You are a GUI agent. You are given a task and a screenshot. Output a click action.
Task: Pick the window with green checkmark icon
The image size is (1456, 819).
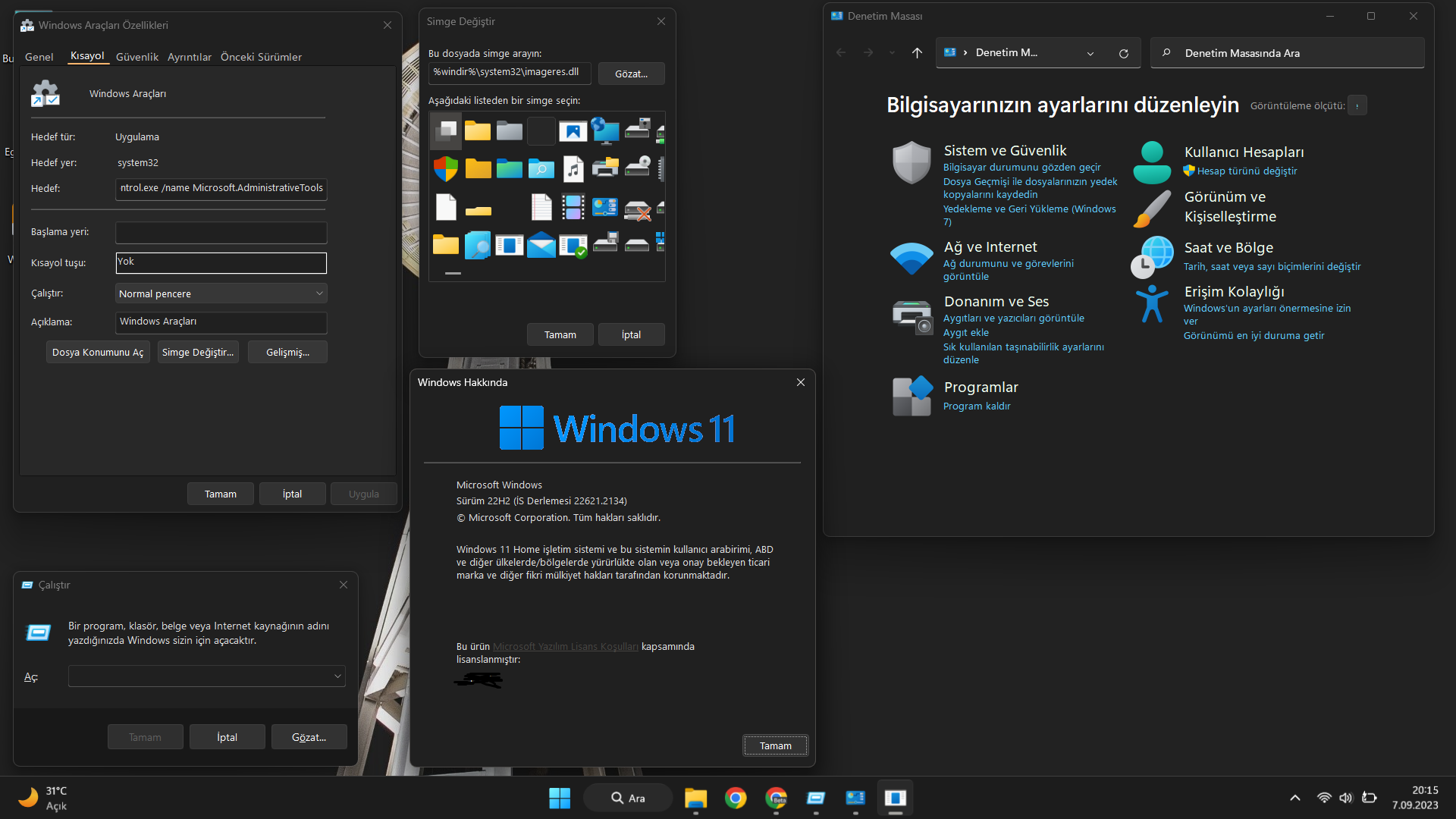click(573, 246)
